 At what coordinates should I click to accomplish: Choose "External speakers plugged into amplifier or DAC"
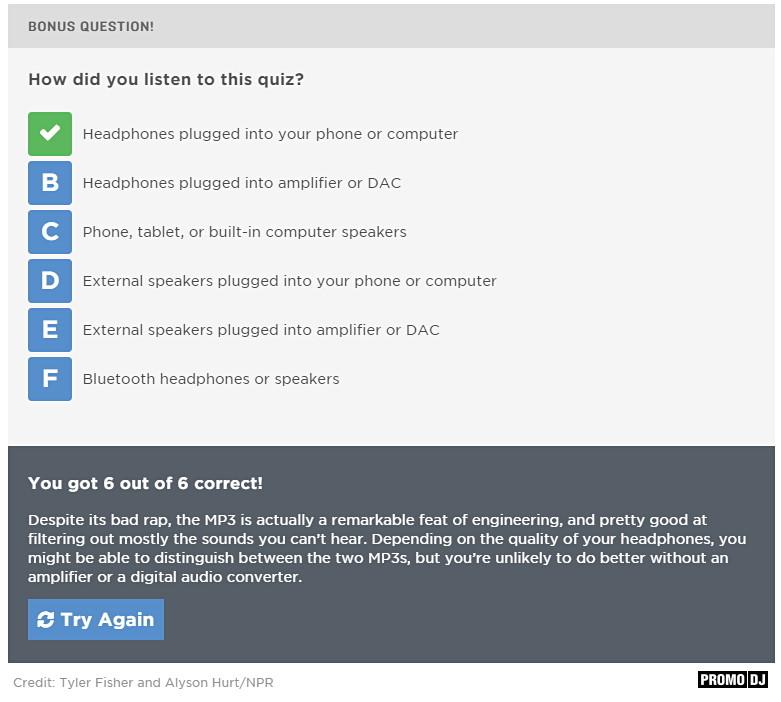pyautogui.click(x=261, y=330)
